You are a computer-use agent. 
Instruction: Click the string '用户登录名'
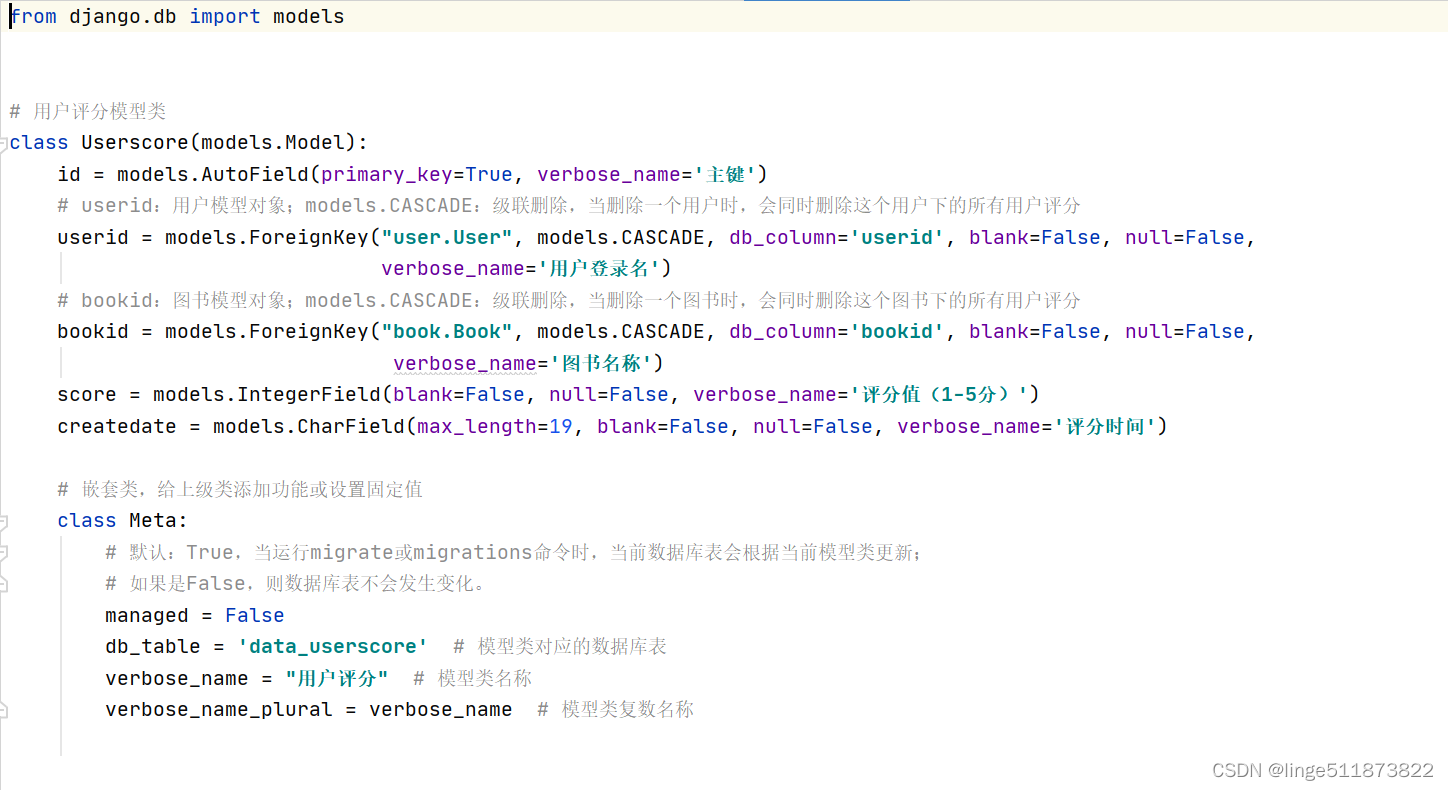point(599,268)
